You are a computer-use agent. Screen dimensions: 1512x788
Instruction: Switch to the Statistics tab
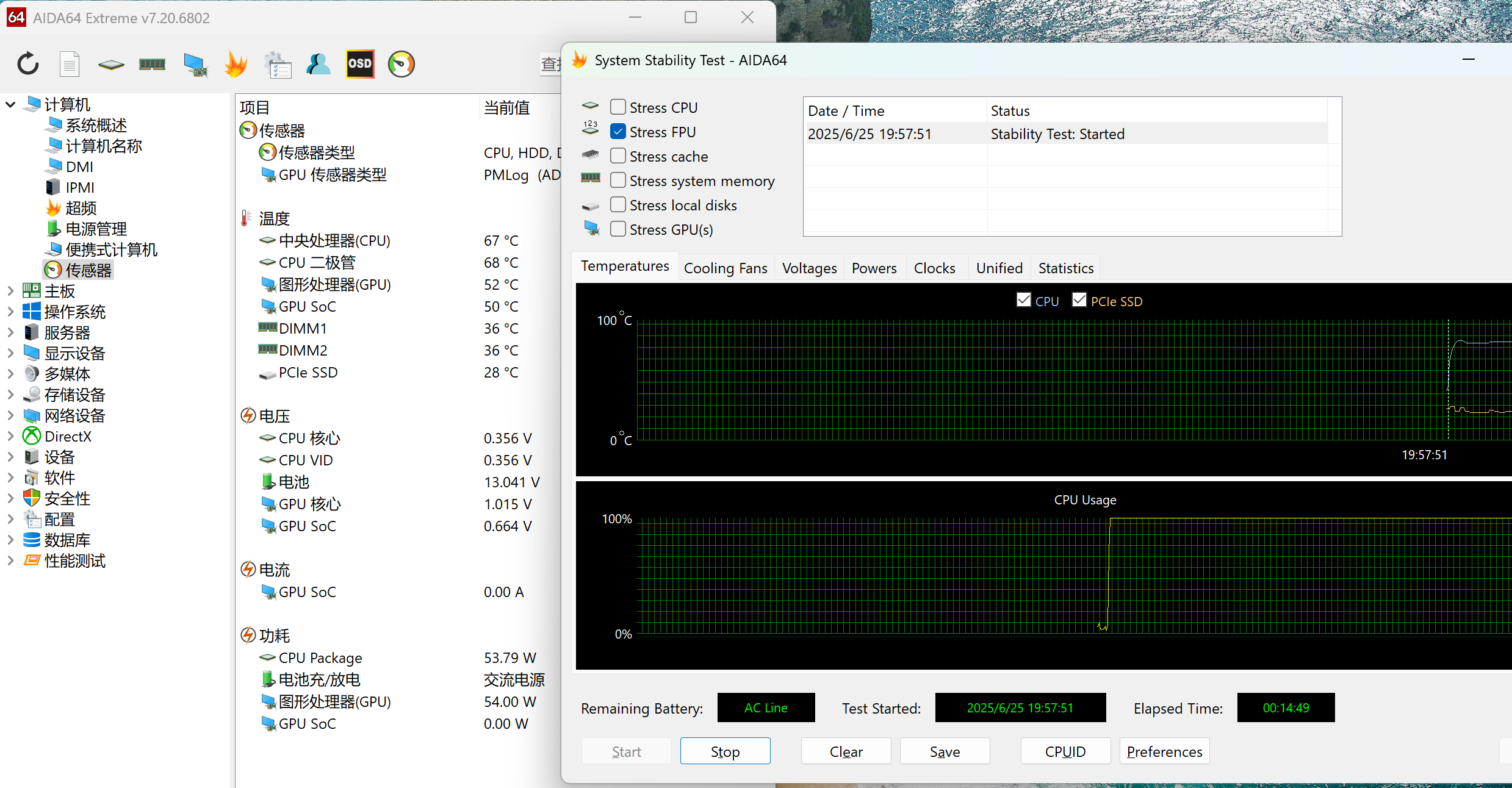[1065, 268]
